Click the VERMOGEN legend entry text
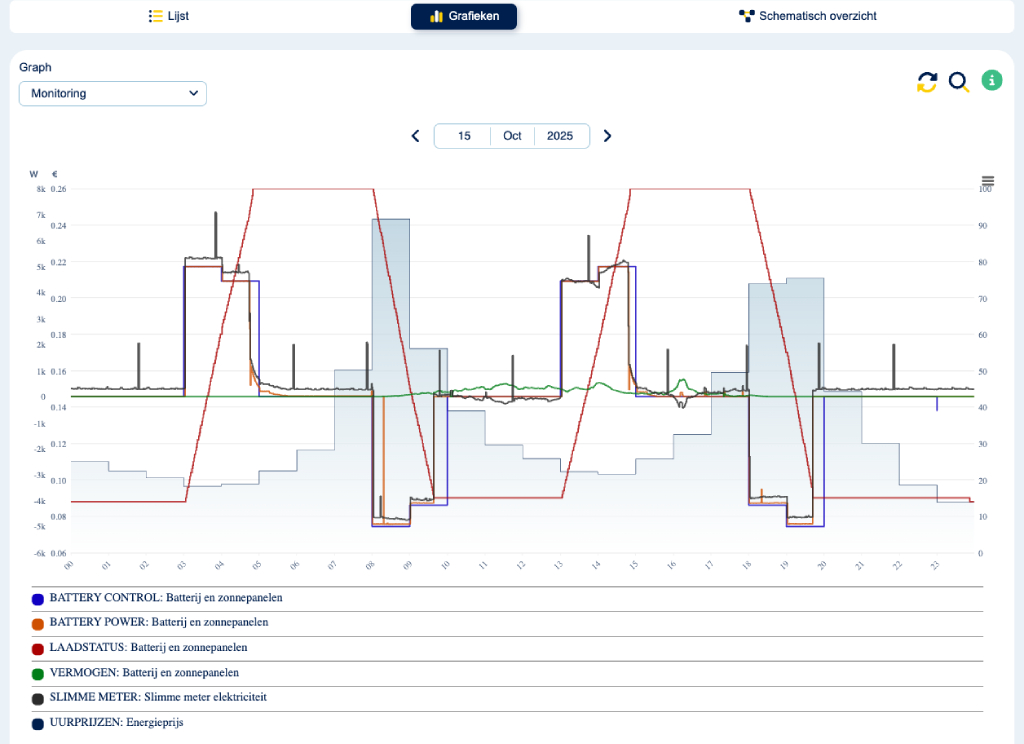The height and width of the screenshot is (744, 1024). (x=144, y=673)
